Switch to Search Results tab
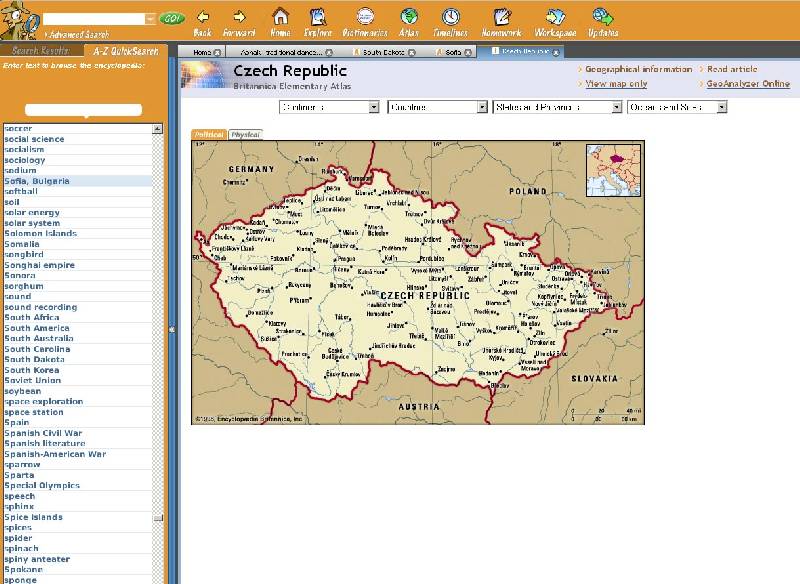The image size is (800, 584). [41, 50]
